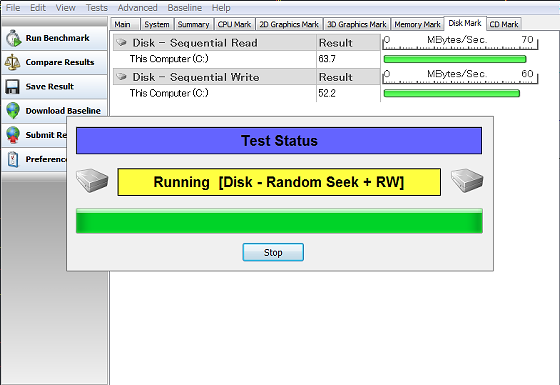Open the Advanced menu

click(138, 8)
